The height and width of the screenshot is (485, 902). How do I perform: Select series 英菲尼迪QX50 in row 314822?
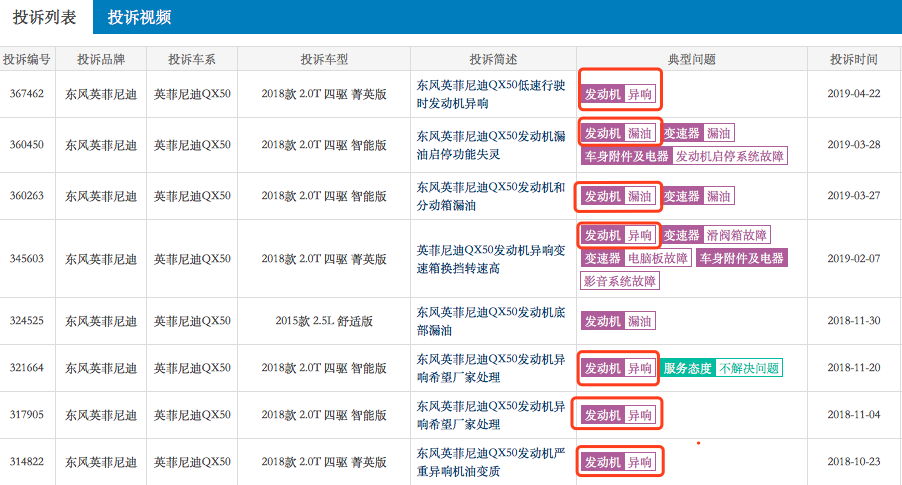coord(192,462)
